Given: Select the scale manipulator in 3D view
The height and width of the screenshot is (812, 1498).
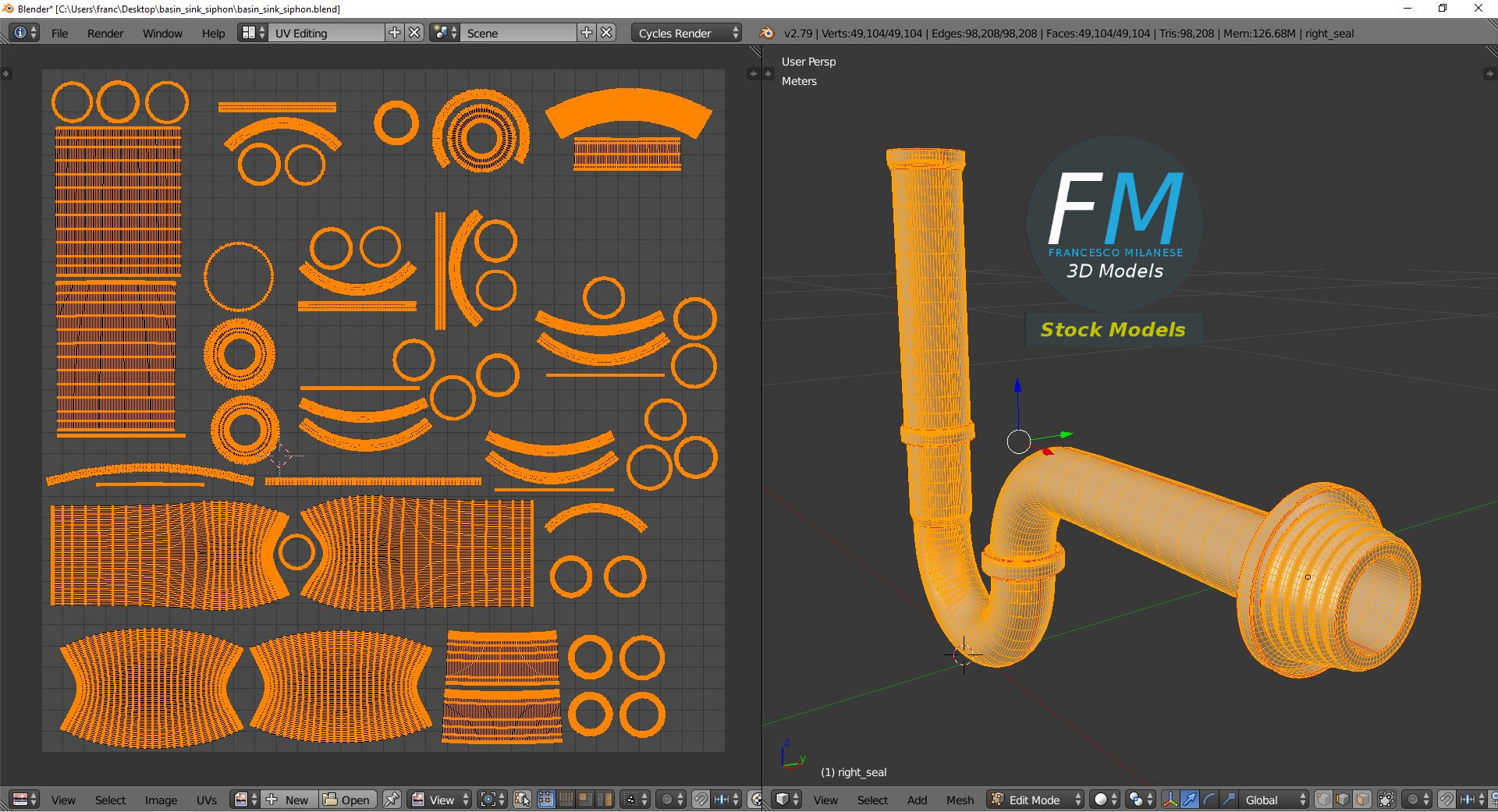Looking at the screenshot, I should click(x=1229, y=800).
